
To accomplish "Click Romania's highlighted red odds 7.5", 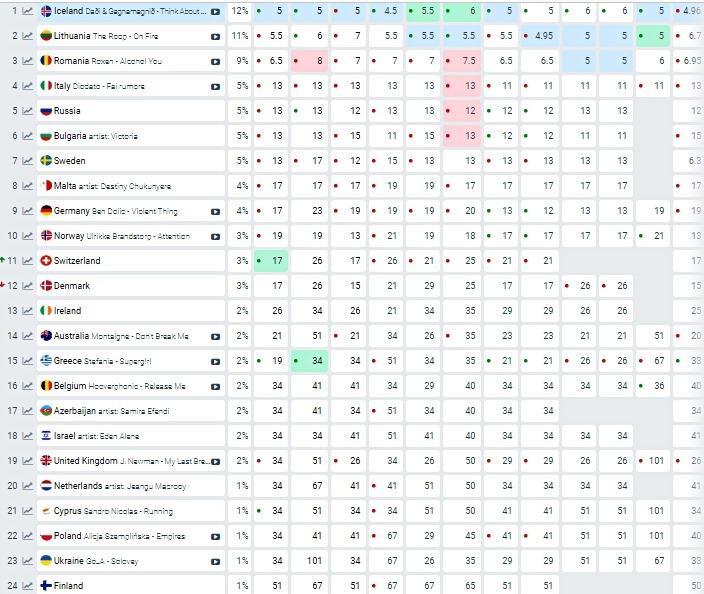I will click(462, 61).
